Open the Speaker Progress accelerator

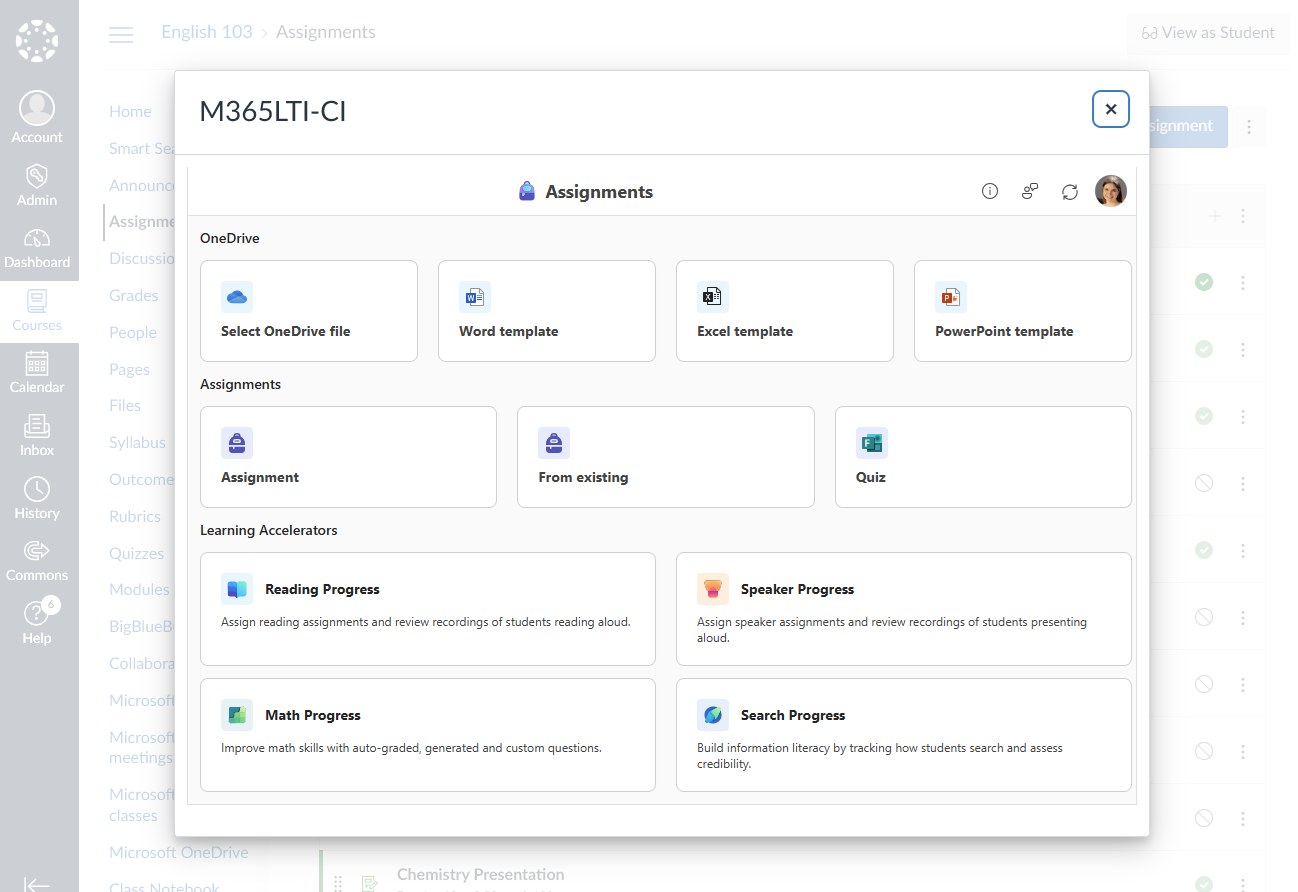904,609
